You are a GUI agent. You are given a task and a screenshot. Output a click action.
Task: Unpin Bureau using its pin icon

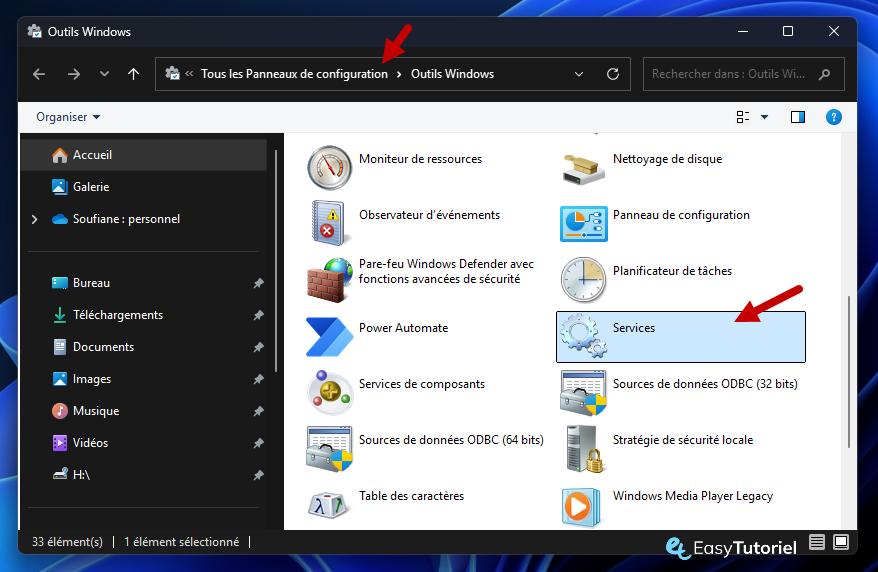[x=258, y=283]
